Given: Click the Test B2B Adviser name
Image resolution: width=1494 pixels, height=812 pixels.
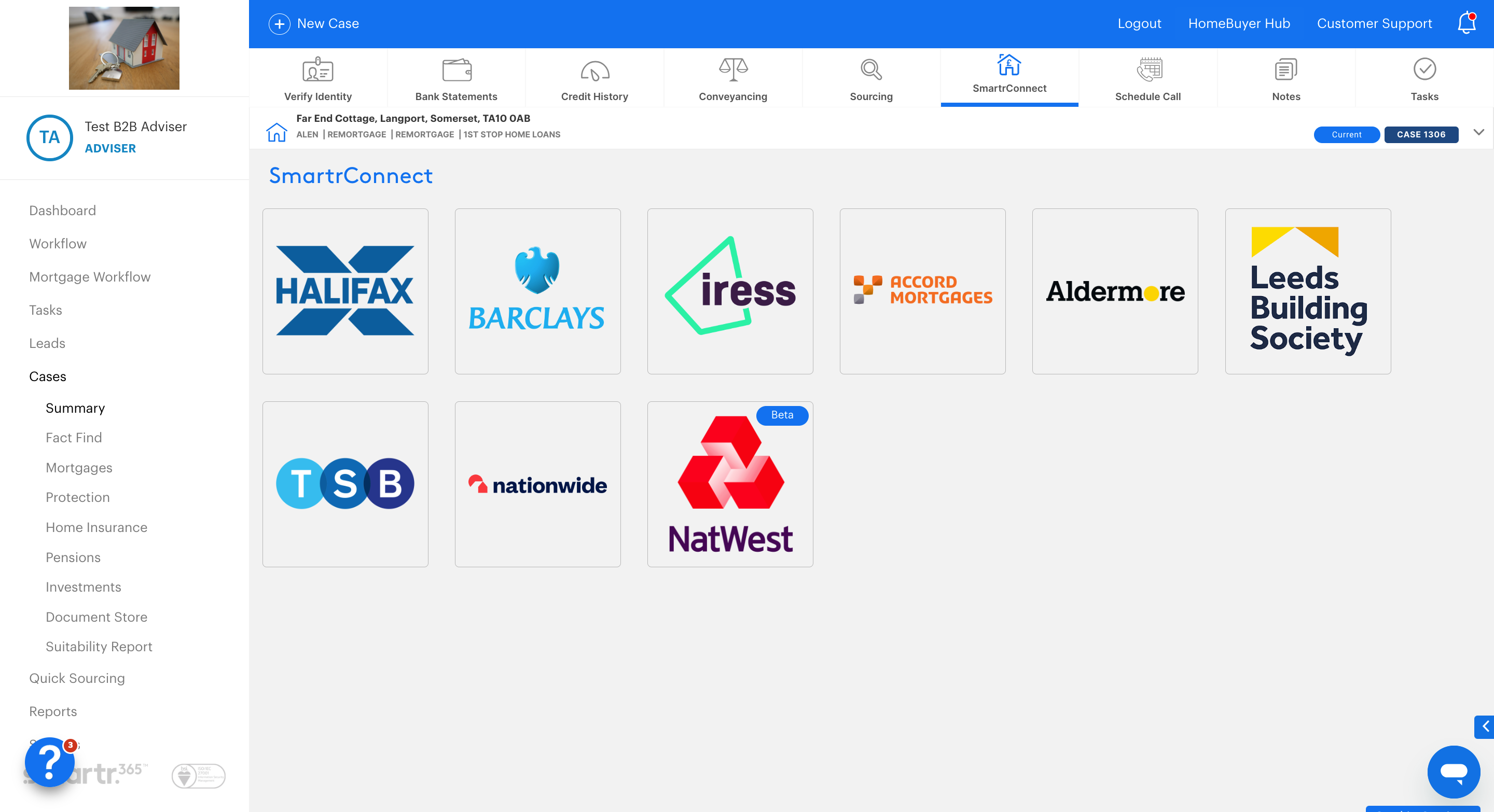Looking at the screenshot, I should coord(136,127).
